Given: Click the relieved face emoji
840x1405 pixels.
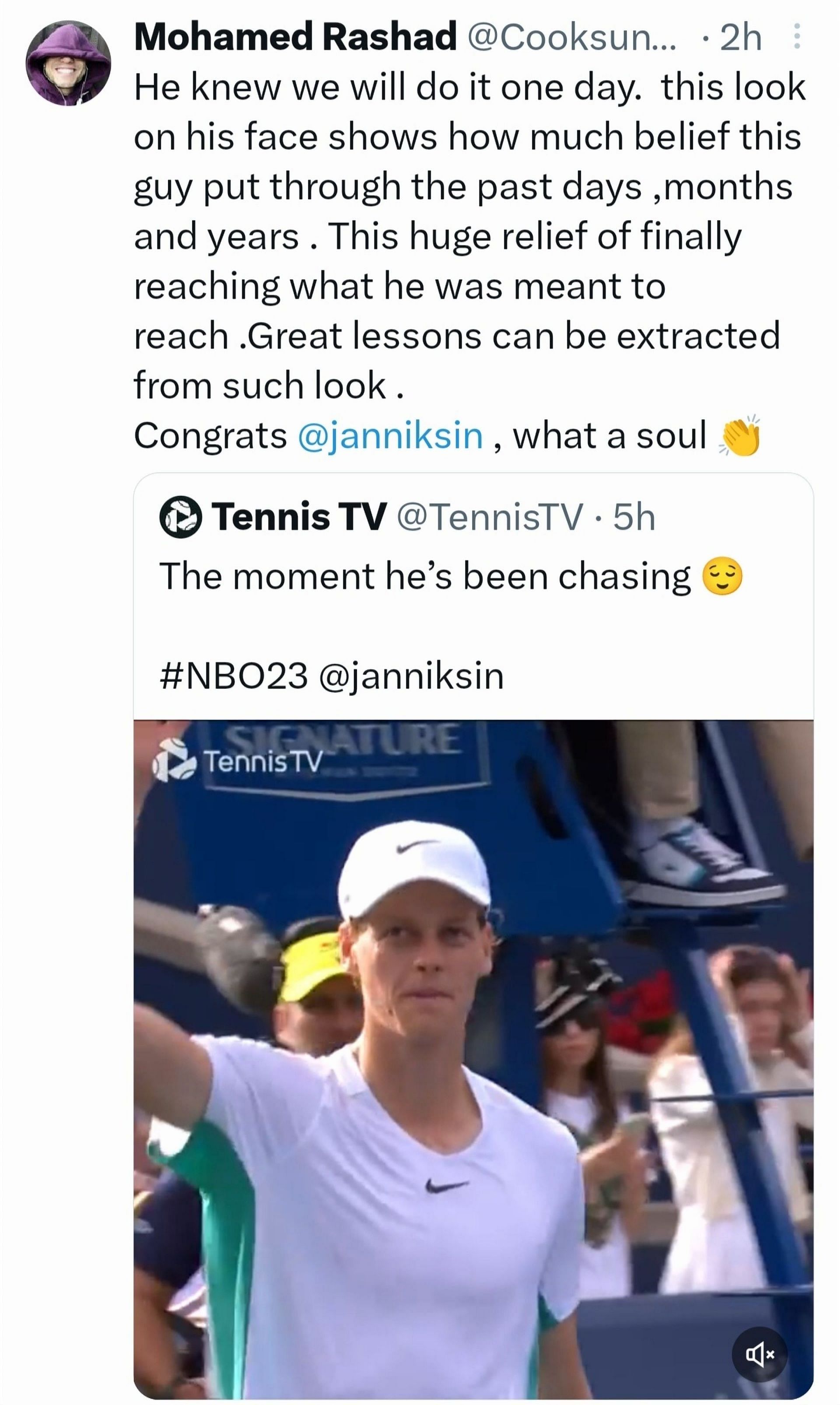Looking at the screenshot, I should click(722, 576).
